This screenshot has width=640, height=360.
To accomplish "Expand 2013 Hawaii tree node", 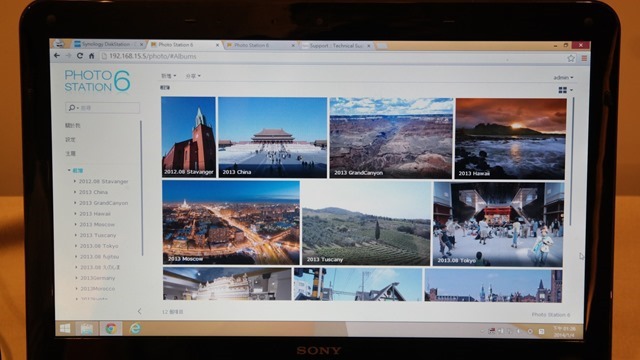I will (75, 213).
